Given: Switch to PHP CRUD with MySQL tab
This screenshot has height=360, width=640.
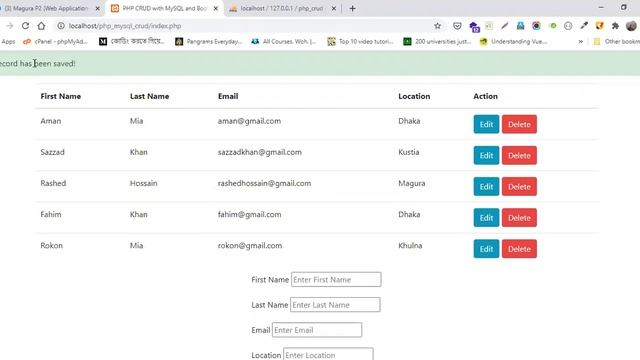Looking at the screenshot, I should tap(164, 8).
